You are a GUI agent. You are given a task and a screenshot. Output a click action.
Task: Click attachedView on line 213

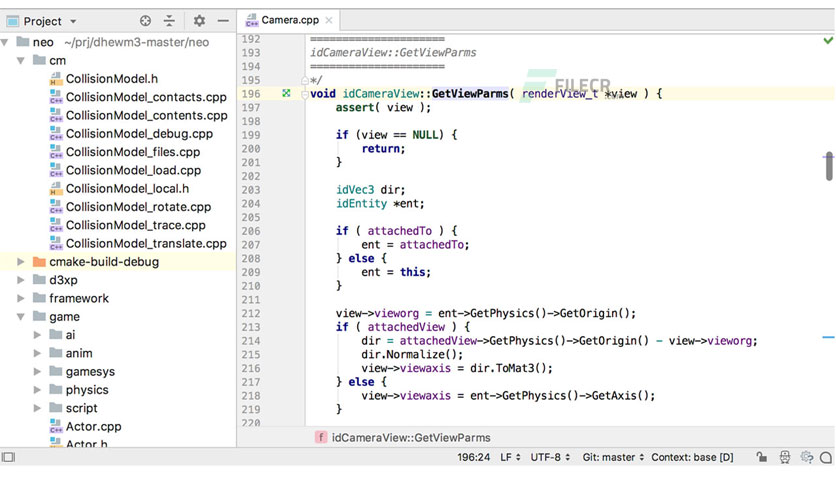pyautogui.click(x=406, y=327)
